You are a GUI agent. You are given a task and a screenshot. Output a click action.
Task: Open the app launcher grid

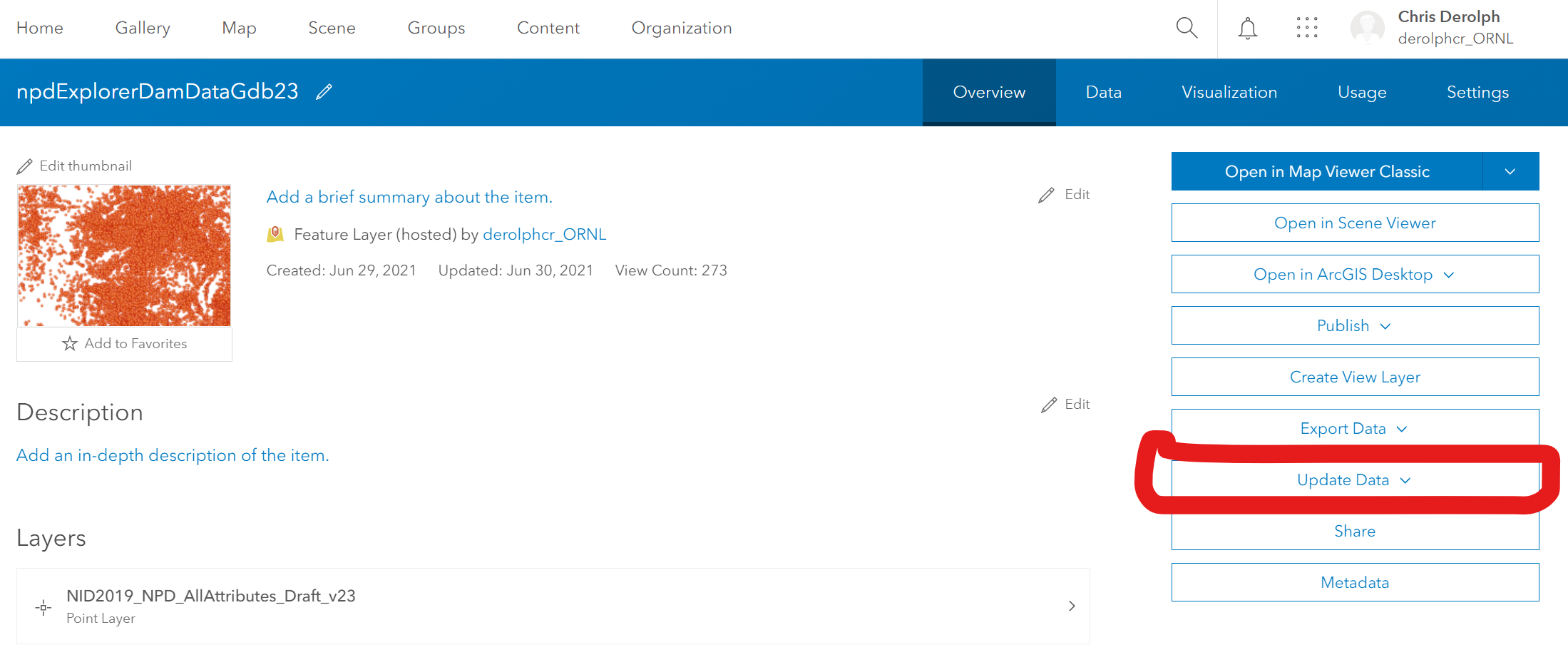pos(1307,28)
